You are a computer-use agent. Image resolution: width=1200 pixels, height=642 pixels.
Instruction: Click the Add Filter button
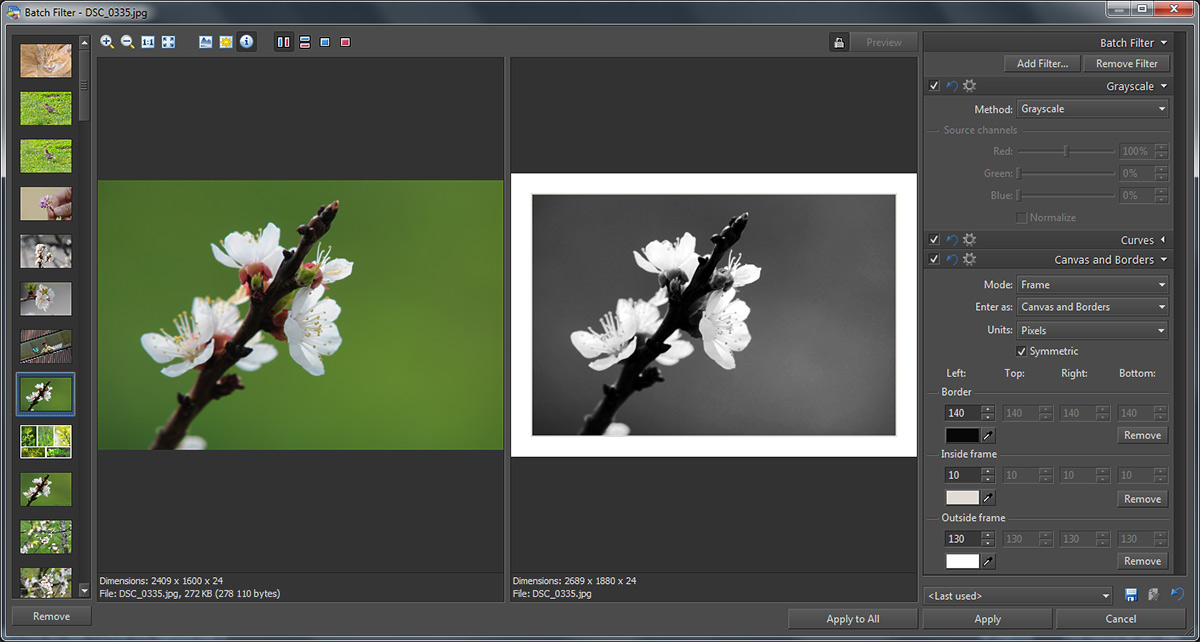(1042, 64)
